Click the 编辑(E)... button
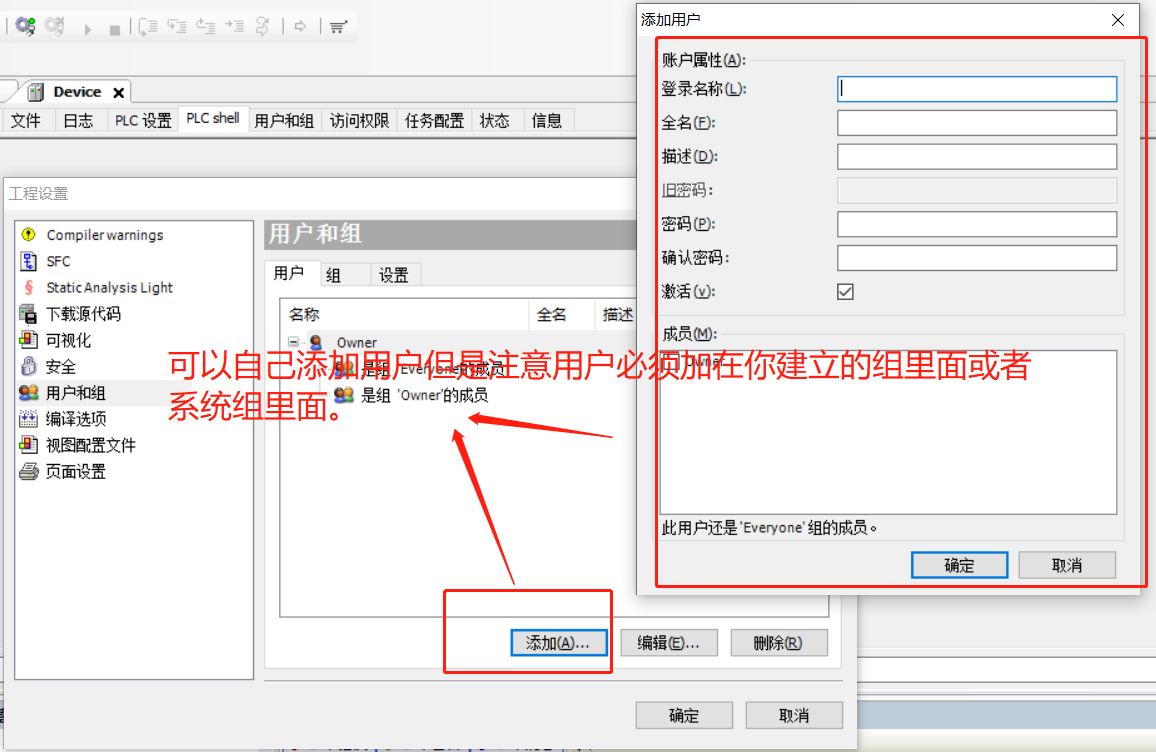This screenshot has height=752, width=1156. [668, 643]
